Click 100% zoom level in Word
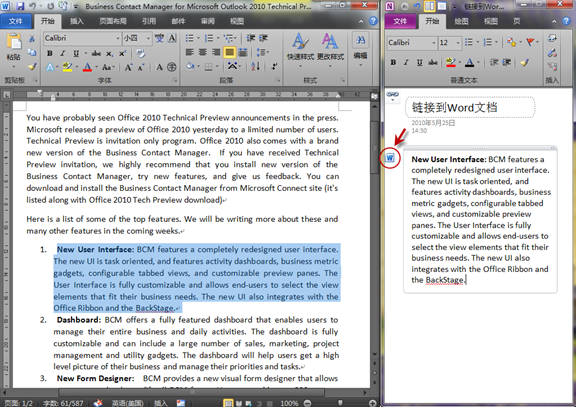This screenshot has width=576, height=407. coord(289,403)
